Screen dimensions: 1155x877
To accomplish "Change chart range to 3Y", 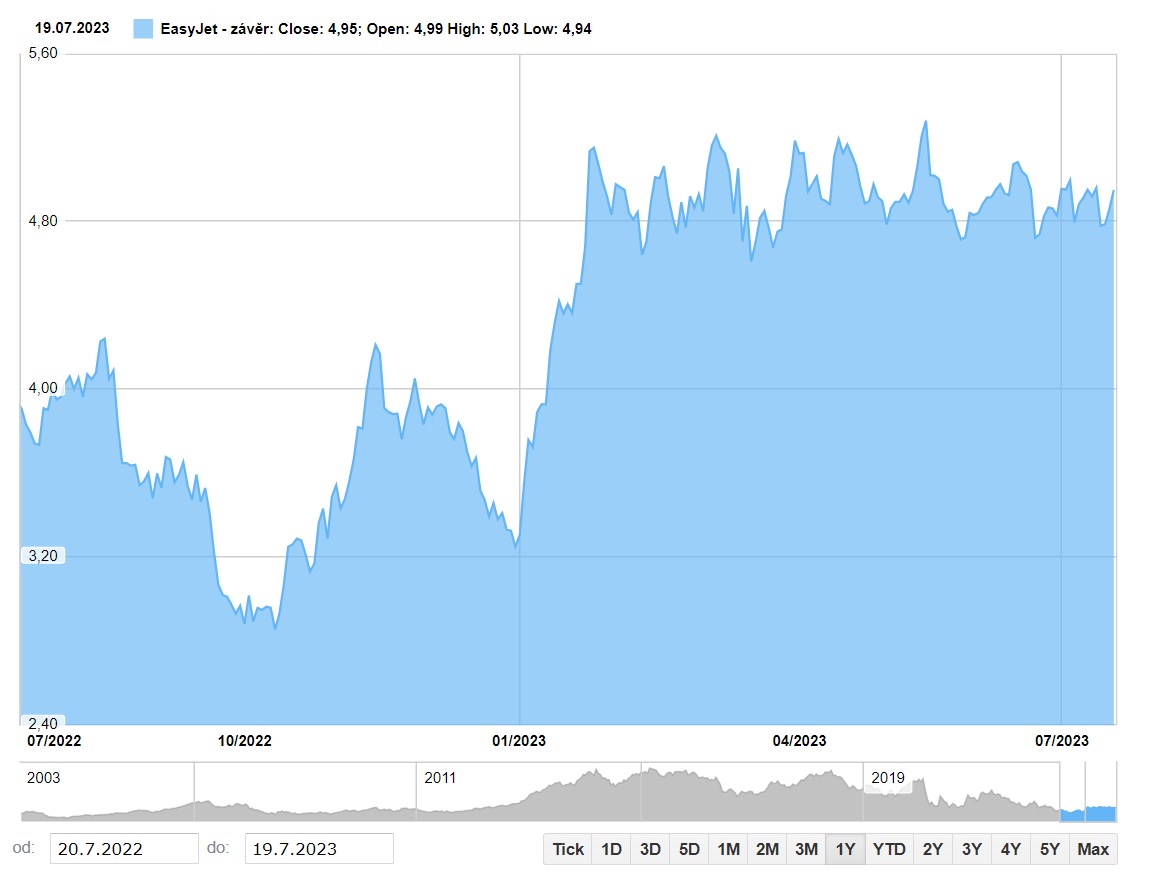I will [x=971, y=849].
